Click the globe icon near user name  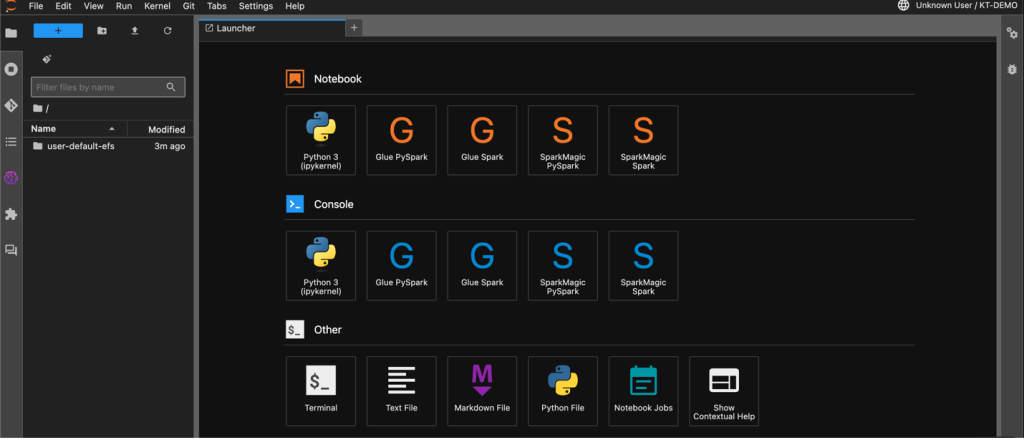[x=903, y=5]
